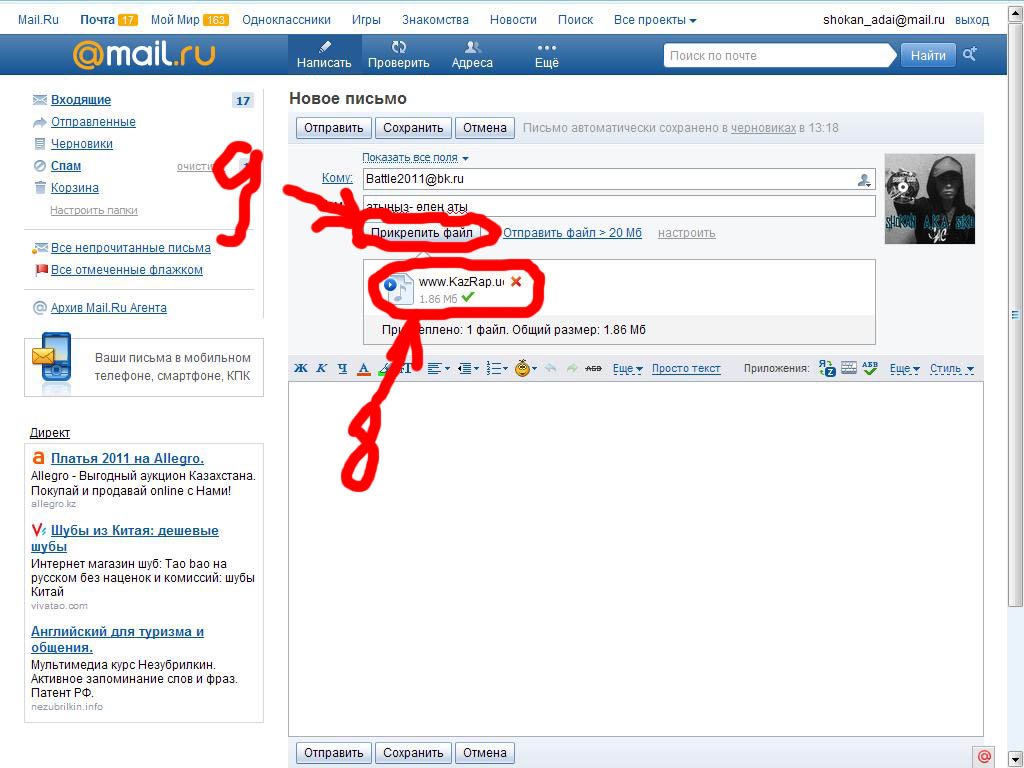Open the virtual keyboard icon
The height and width of the screenshot is (768, 1024).
849,368
